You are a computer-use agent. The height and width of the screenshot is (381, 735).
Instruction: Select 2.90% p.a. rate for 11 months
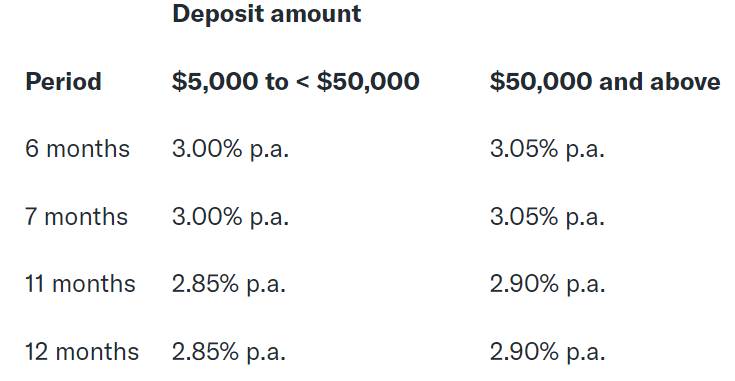tap(548, 285)
